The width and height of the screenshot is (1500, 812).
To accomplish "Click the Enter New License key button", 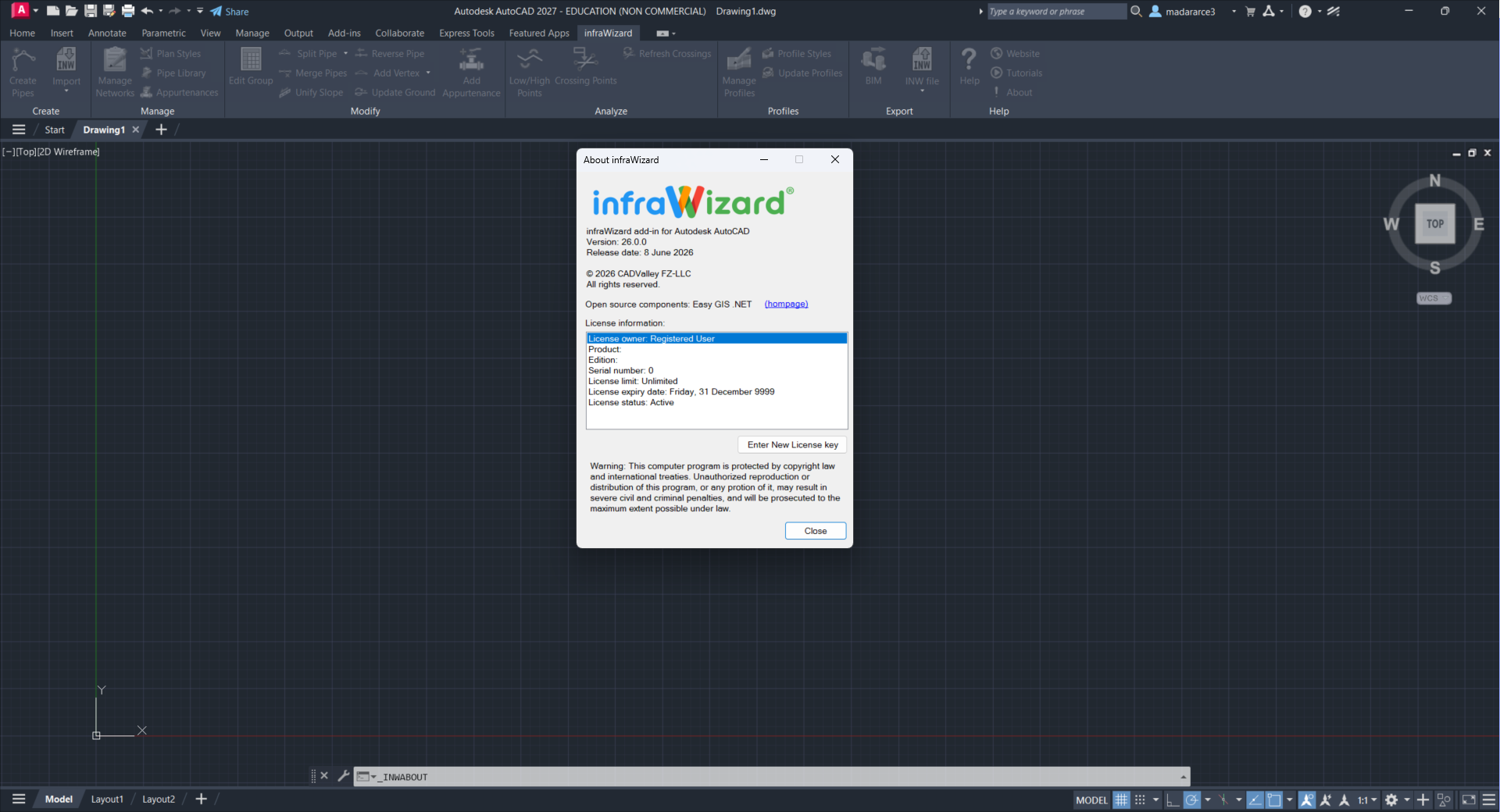I will pos(792,445).
